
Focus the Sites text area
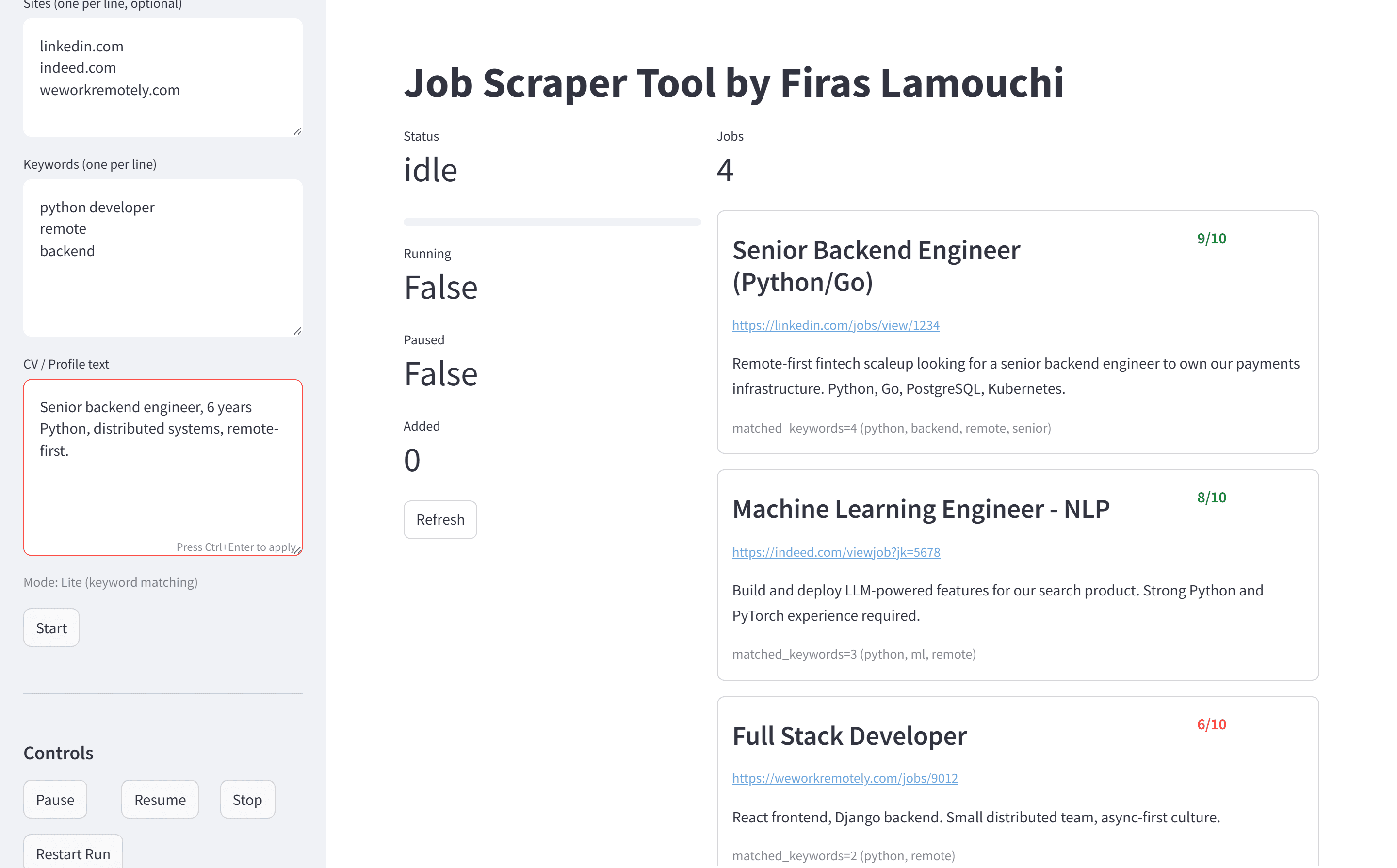tap(163, 78)
